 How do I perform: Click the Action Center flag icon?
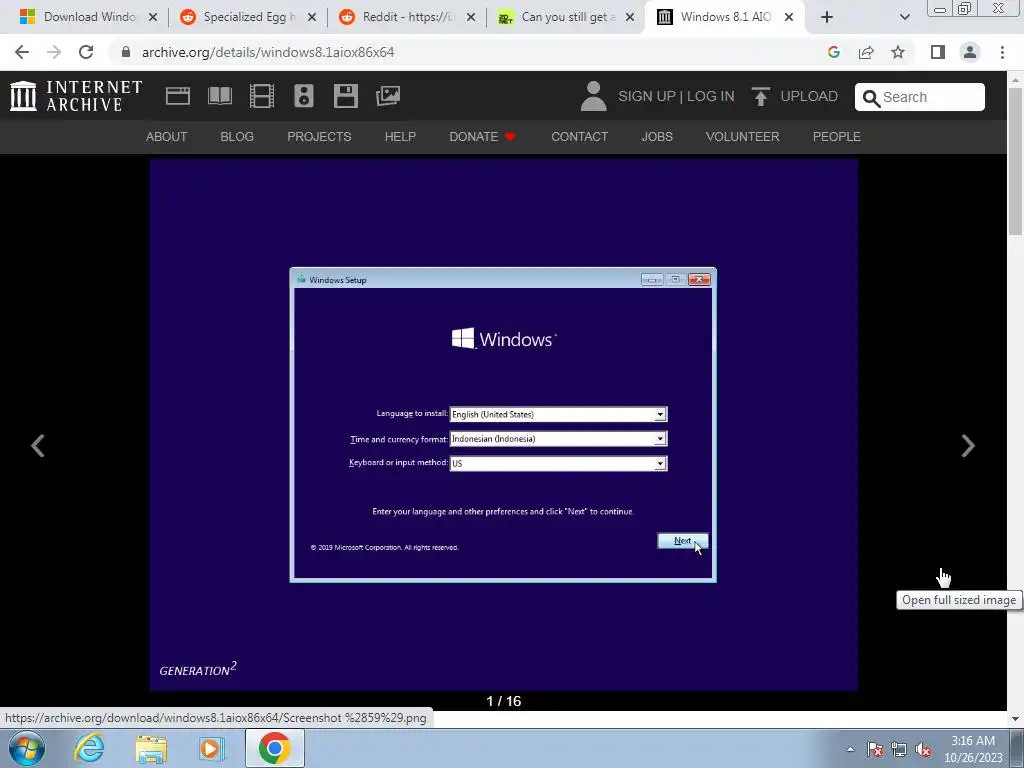coord(875,749)
